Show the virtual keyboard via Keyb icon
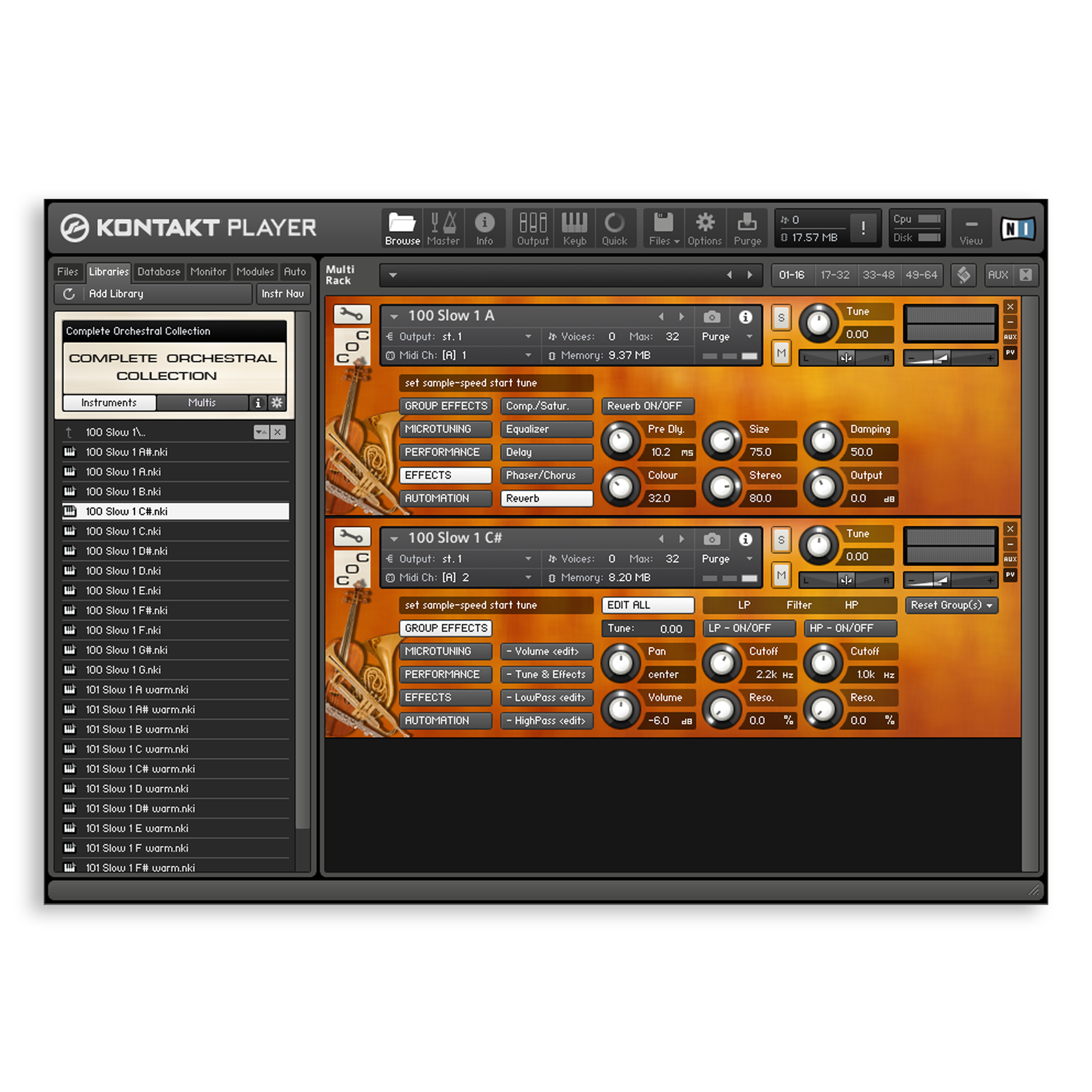1092x1092 pixels. coord(574,228)
